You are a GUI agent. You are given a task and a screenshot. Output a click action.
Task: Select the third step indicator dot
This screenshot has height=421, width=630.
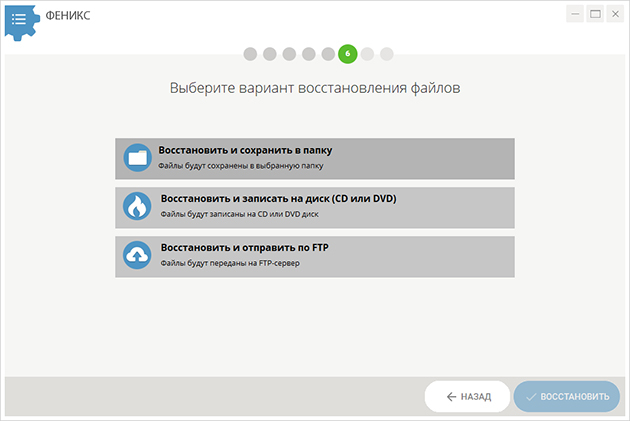point(289,54)
